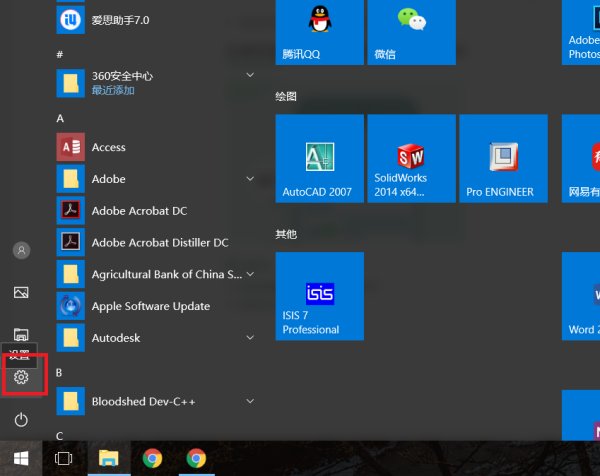Open Access from the app list

pos(109,147)
